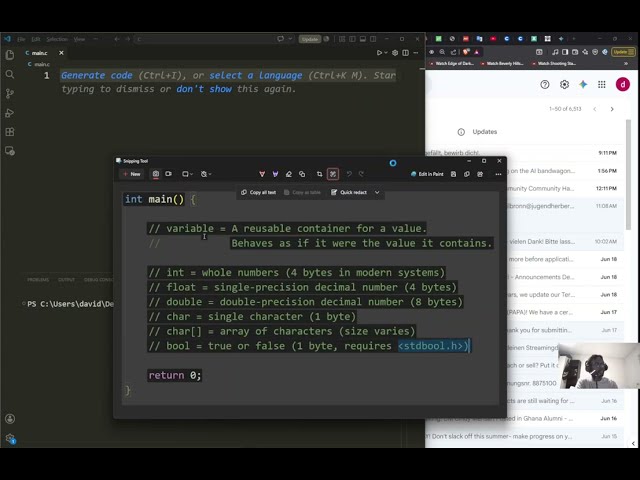
Task: Toggle Text actions in Snipping Tool
Action: tap(333, 174)
